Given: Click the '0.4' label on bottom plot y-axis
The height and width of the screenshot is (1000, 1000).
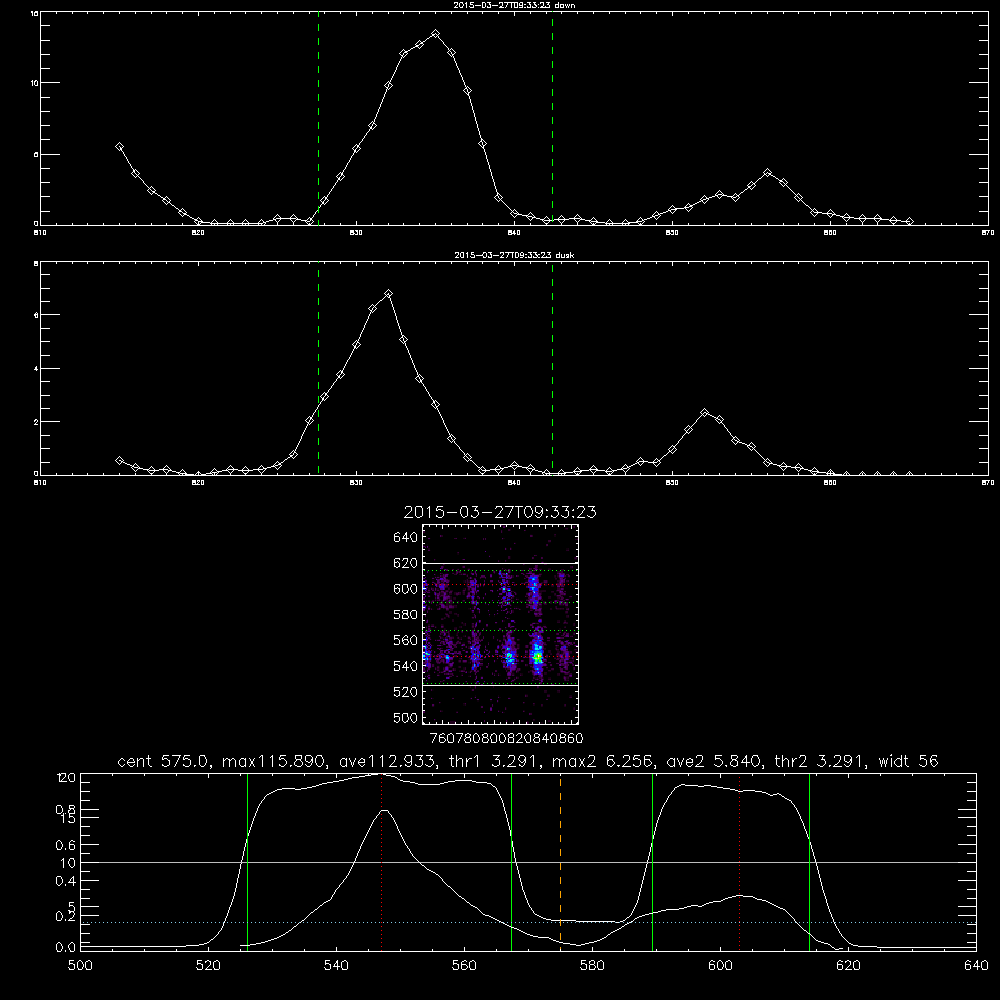Looking at the screenshot, I should point(66,881).
